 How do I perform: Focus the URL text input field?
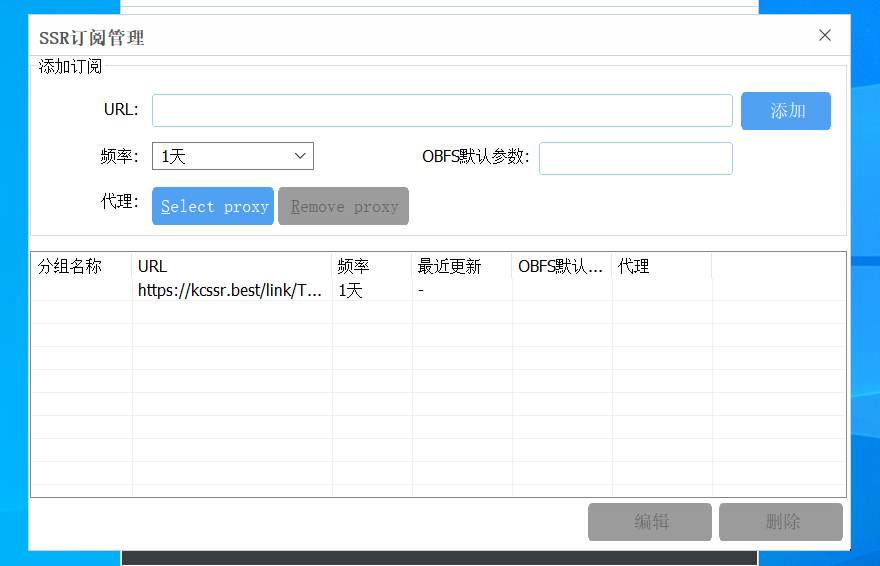[442, 110]
